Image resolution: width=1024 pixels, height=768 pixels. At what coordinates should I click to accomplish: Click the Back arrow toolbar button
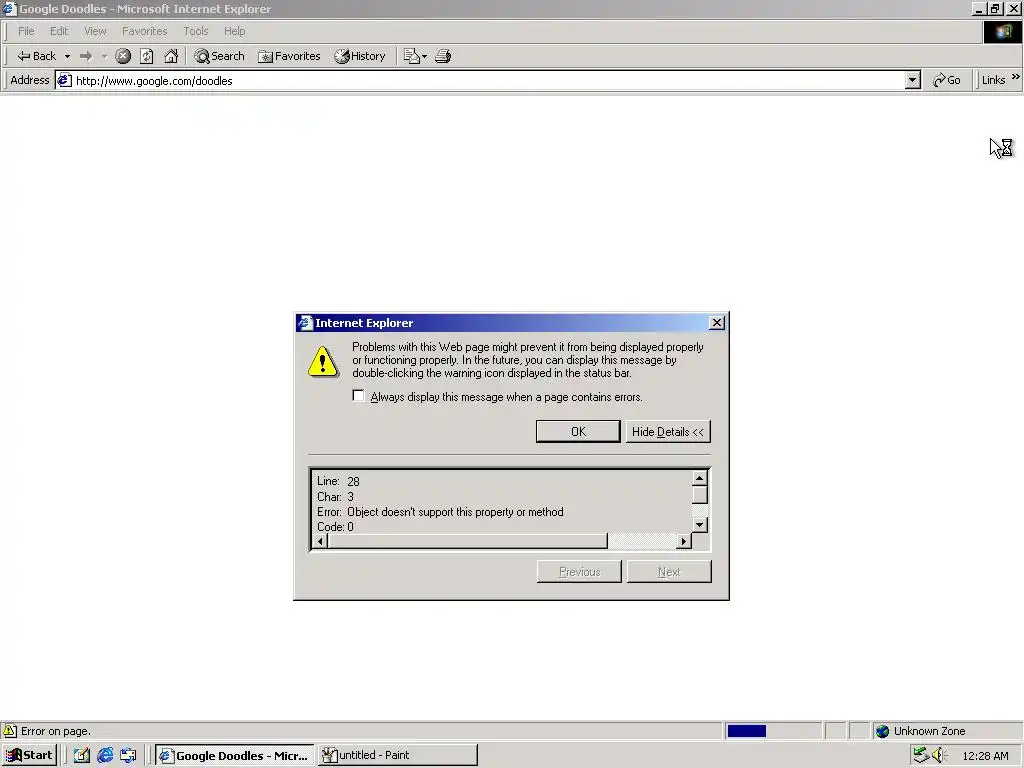pos(36,56)
